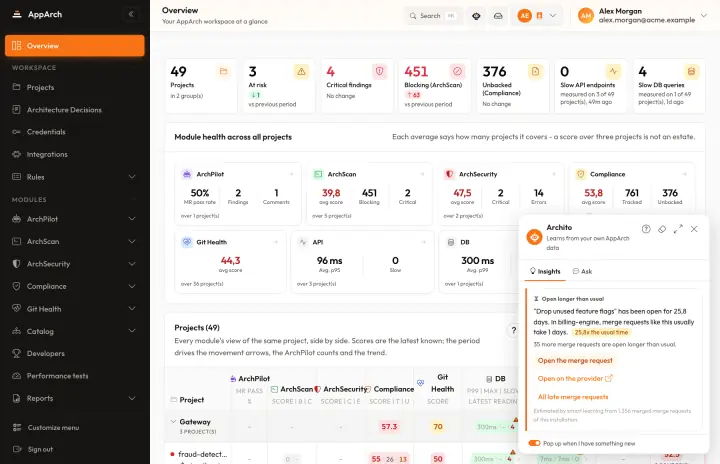Click the document icon on Unbacked (Compliance) card
The width and height of the screenshot is (720, 464).
535,71
